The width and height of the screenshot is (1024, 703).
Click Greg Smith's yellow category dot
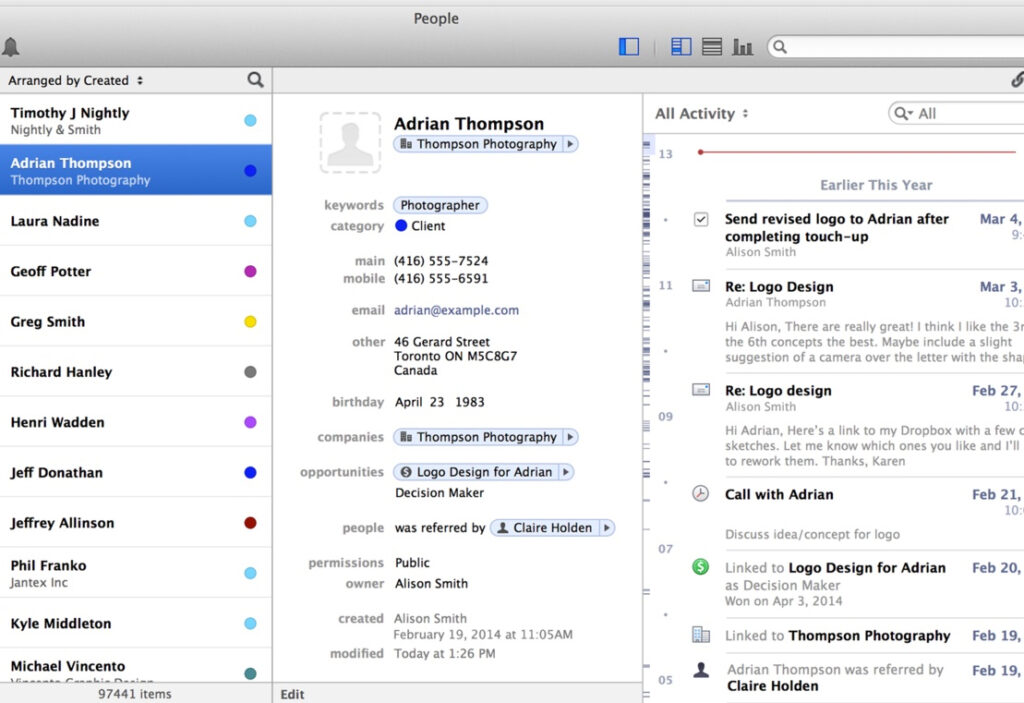coord(250,322)
